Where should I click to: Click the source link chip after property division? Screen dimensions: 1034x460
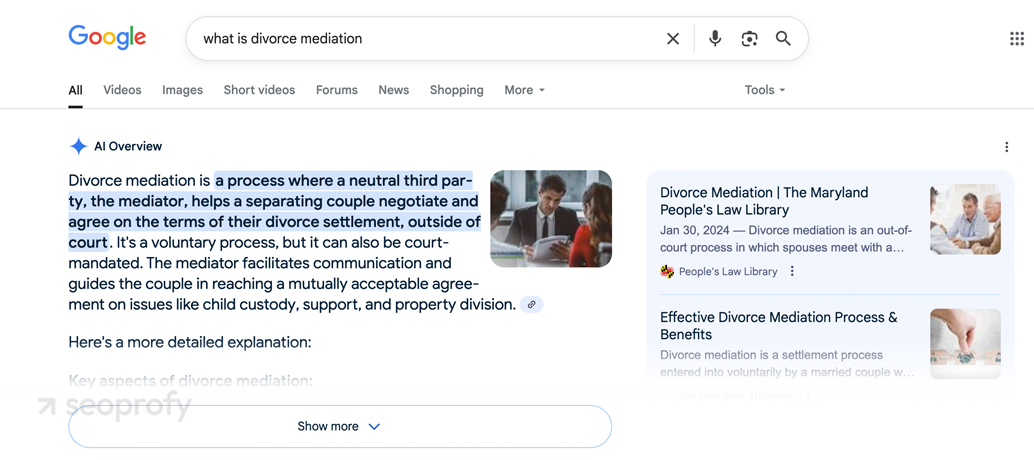click(532, 304)
